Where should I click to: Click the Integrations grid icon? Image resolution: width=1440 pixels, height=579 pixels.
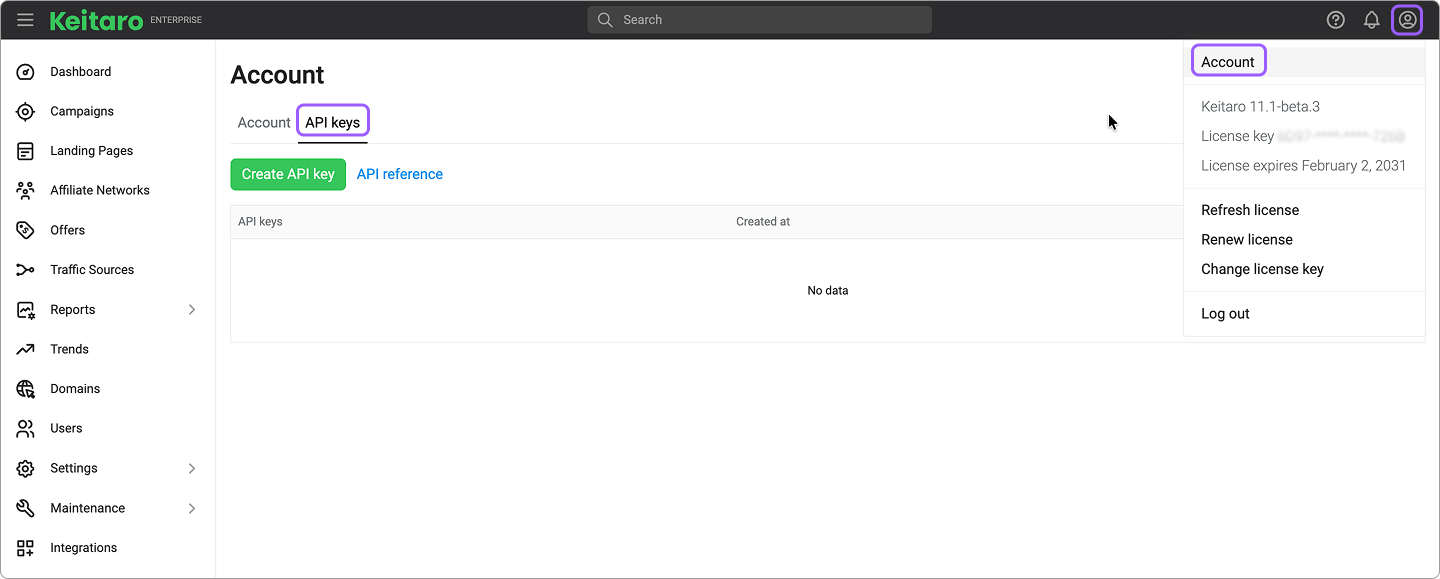point(26,548)
